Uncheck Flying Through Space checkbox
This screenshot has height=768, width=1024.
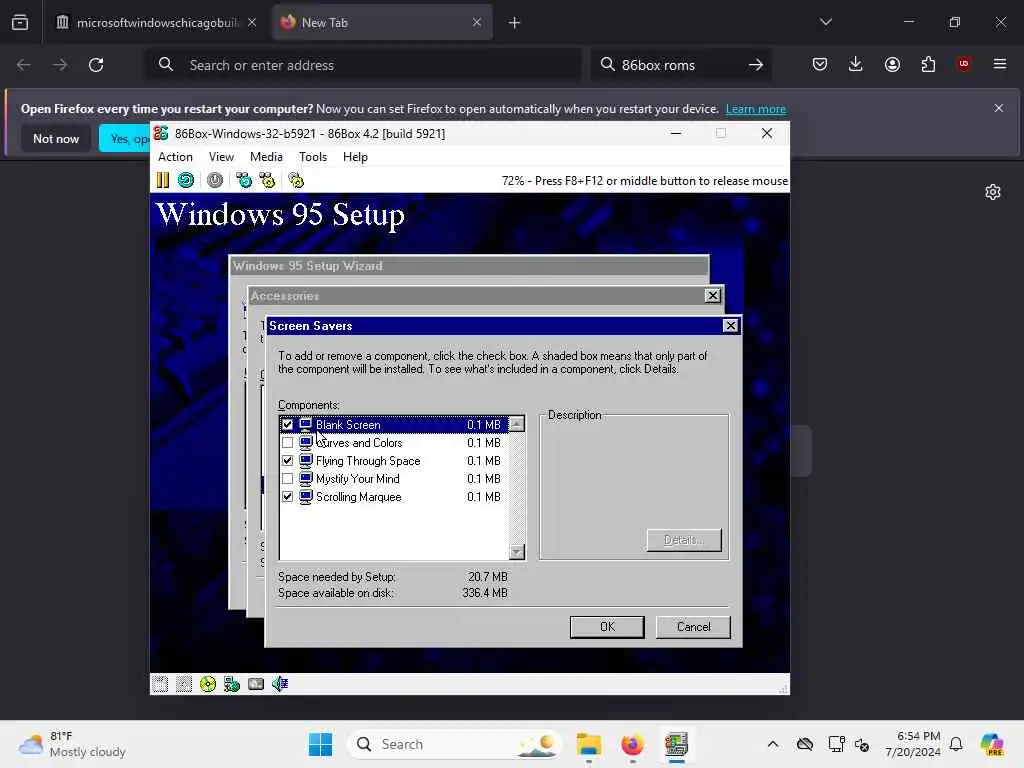point(287,460)
